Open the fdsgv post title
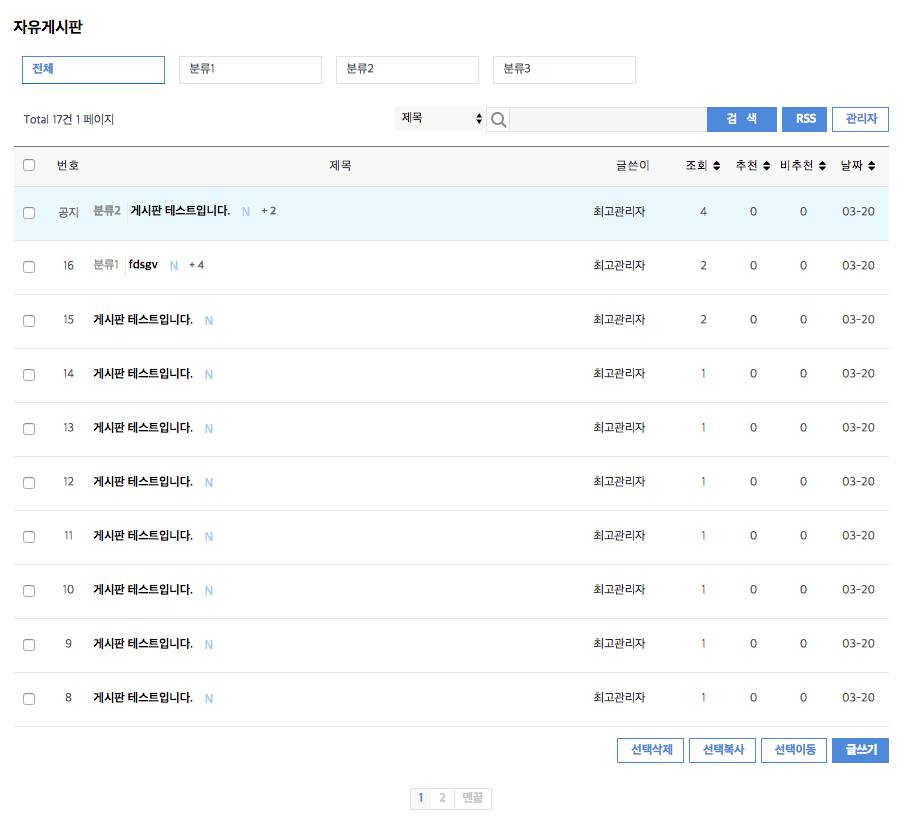The width and height of the screenshot is (913, 826). click(x=143, y=265)
